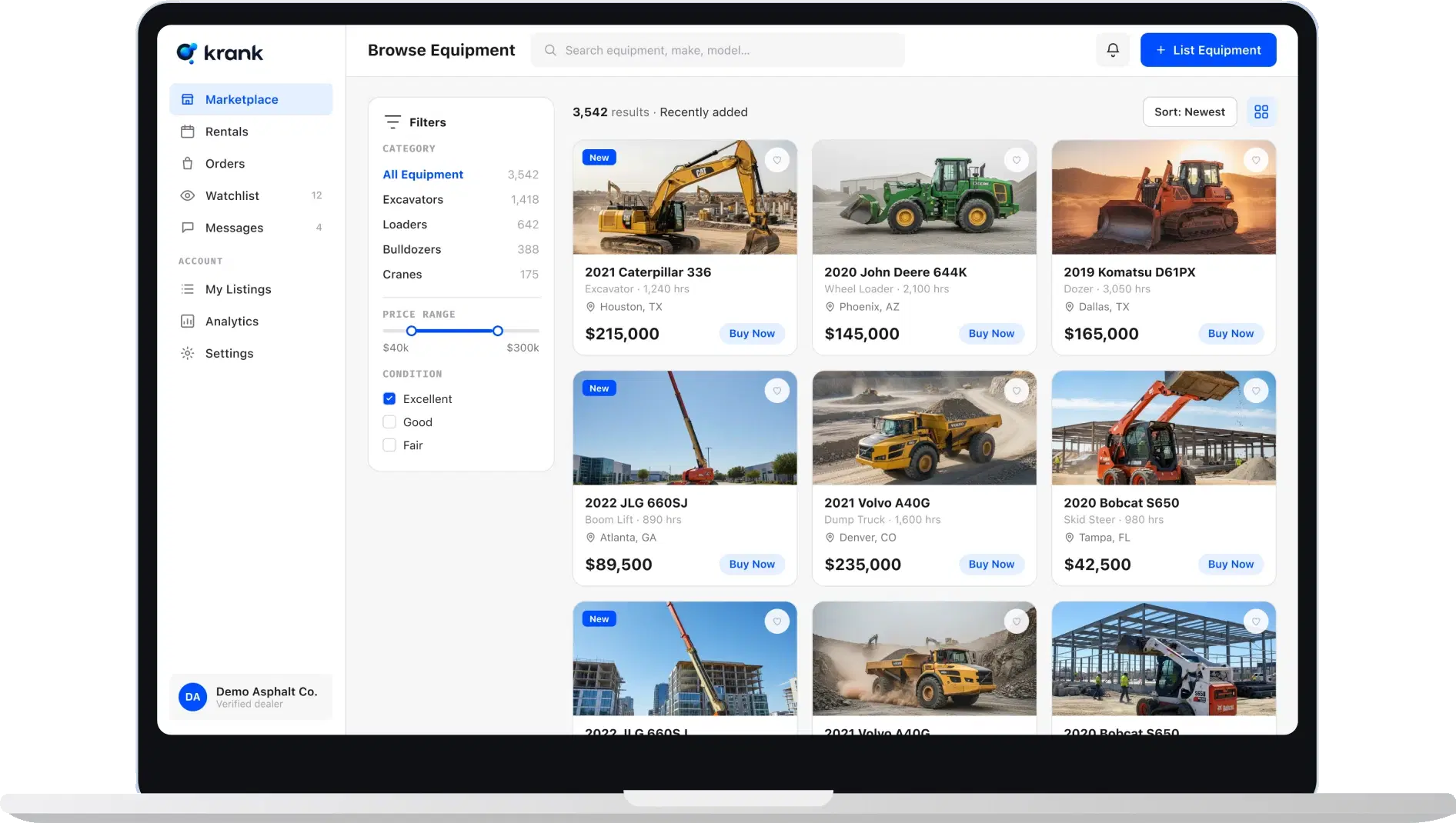Click heart on bottom-row boom lift card
Screen dimensions: 1456x823
[x=777, y=621]
